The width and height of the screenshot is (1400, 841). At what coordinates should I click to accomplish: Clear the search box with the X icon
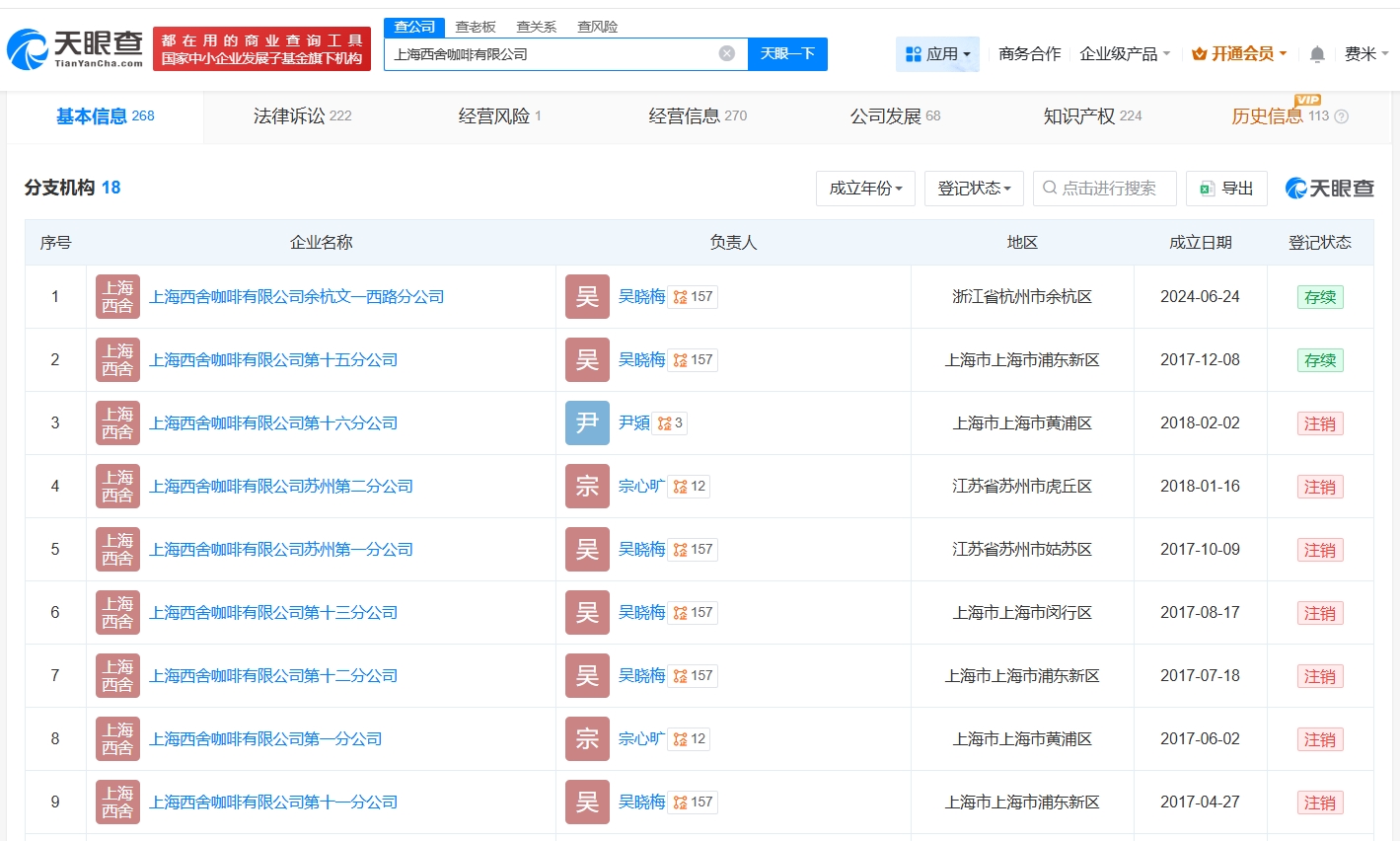point(727,53)
